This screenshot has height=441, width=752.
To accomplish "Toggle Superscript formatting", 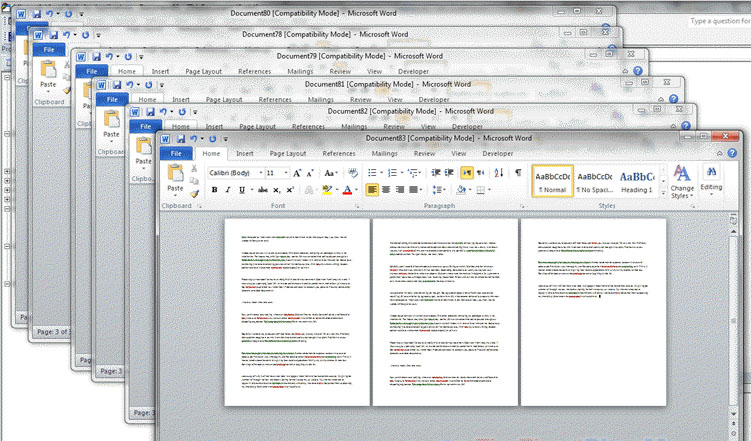I will 290,190.
